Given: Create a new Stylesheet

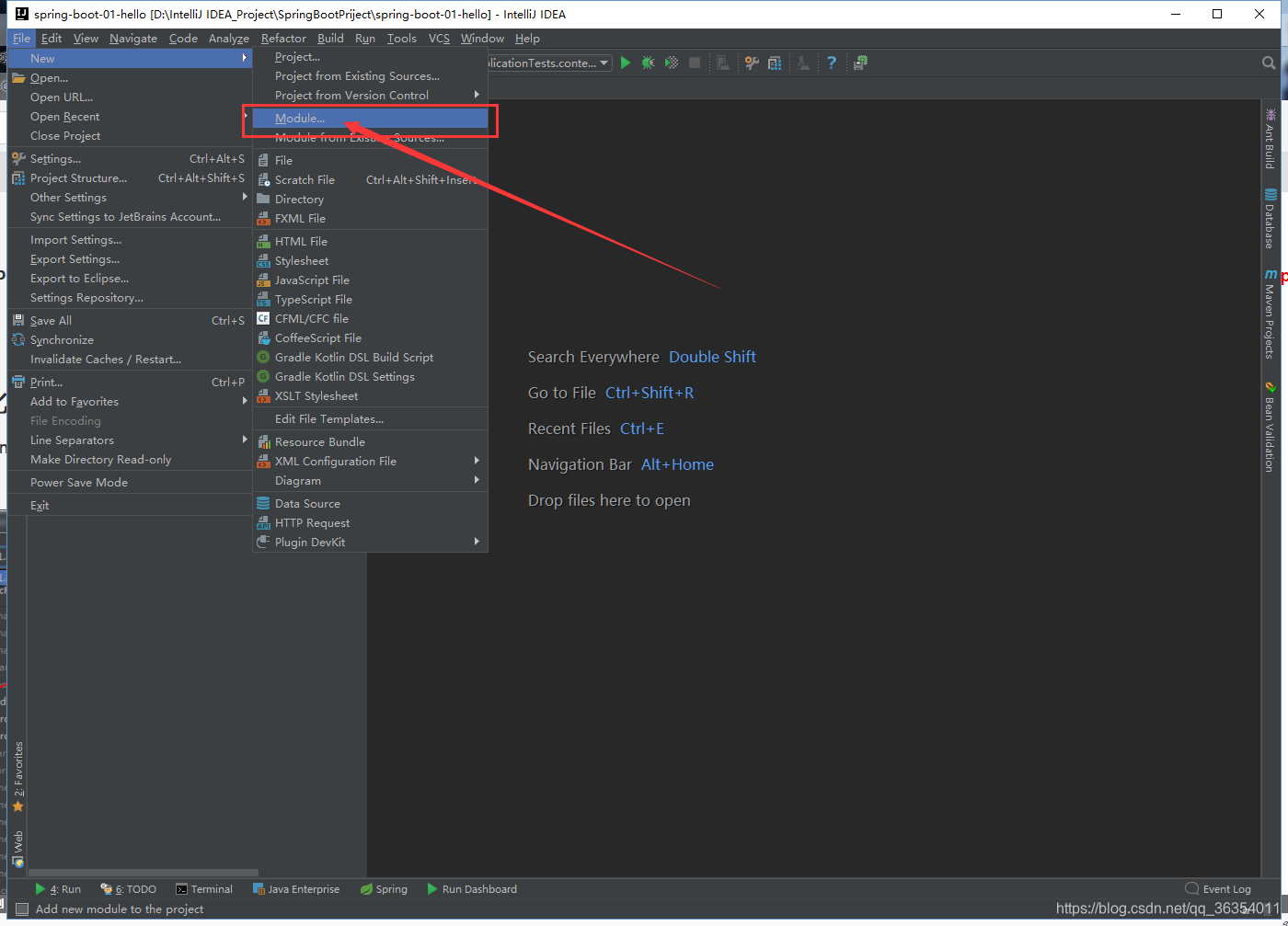Looking at the screenshot, I should click(371, 261).
